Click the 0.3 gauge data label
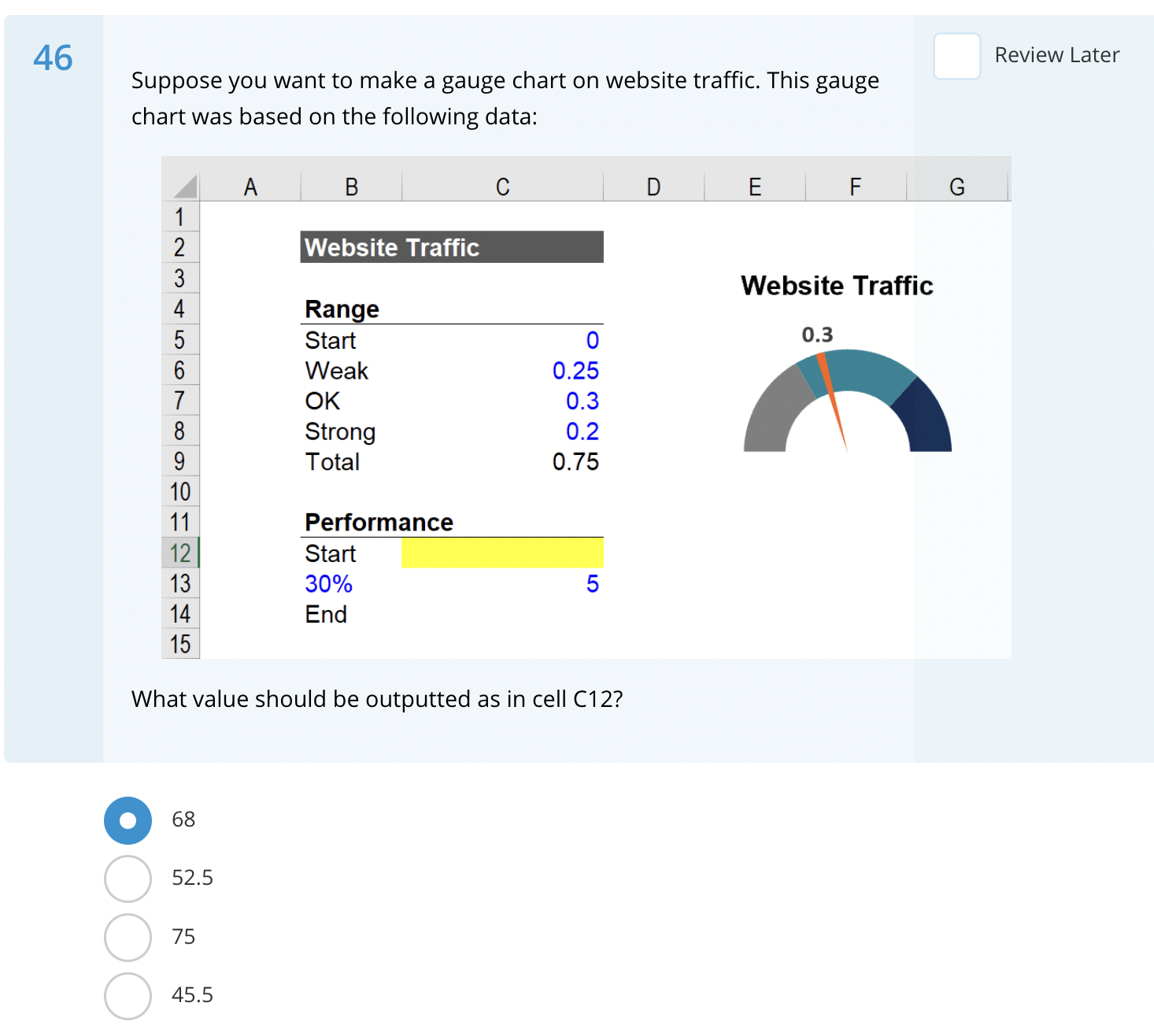Viewport: 1154px width, 1036px height. (817, 335)
